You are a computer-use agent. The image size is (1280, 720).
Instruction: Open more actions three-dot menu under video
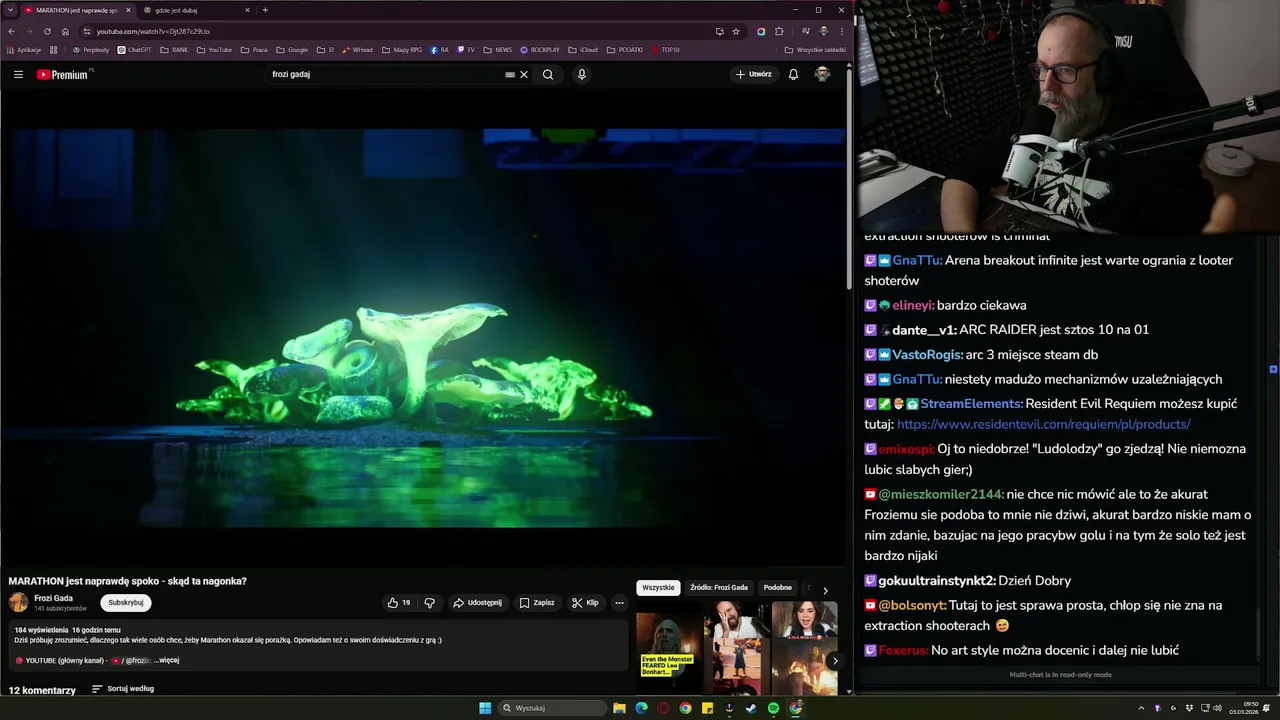pyautogui.click(x=619, y=603)
